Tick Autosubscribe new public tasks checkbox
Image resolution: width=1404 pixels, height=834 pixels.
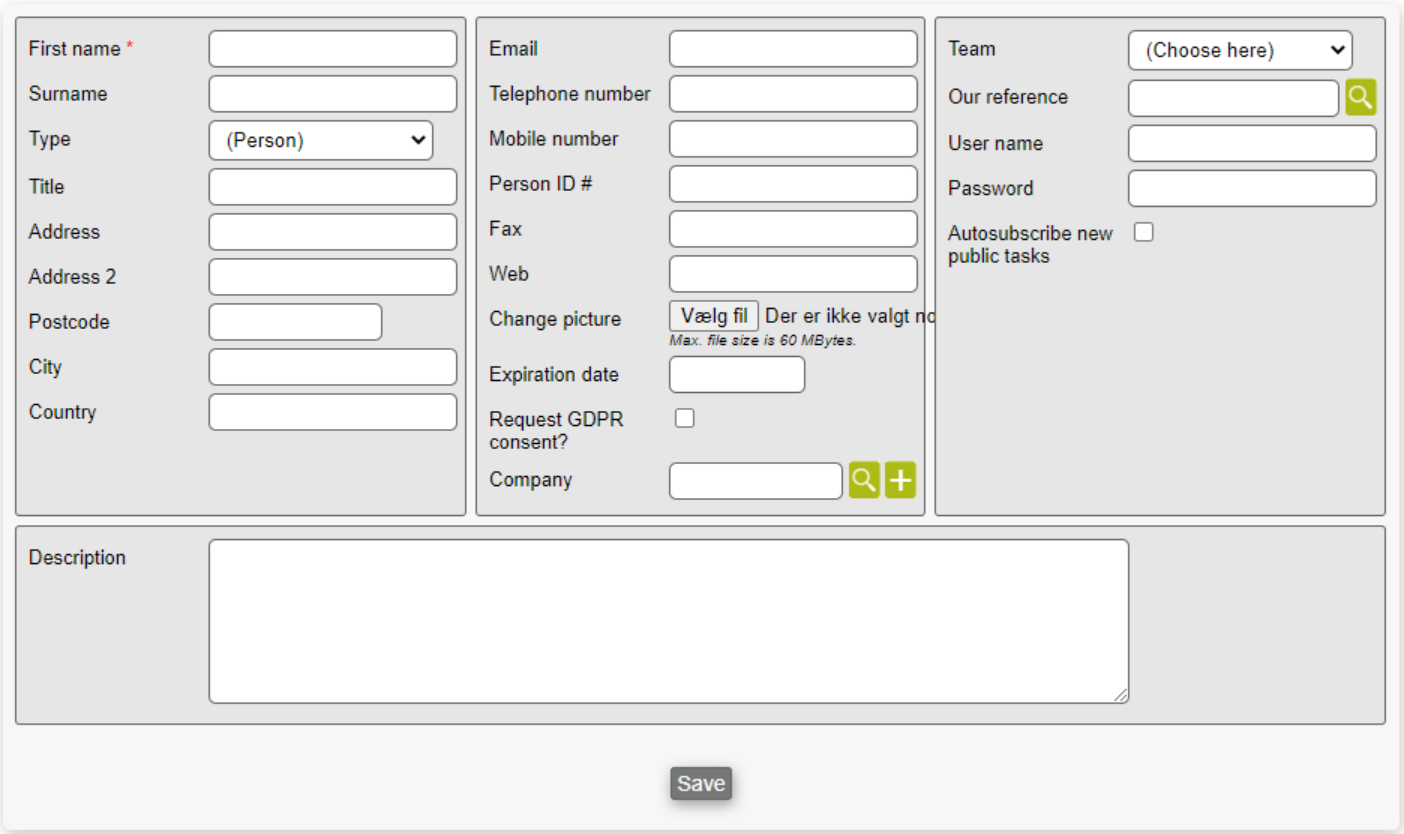(1144, 232)
